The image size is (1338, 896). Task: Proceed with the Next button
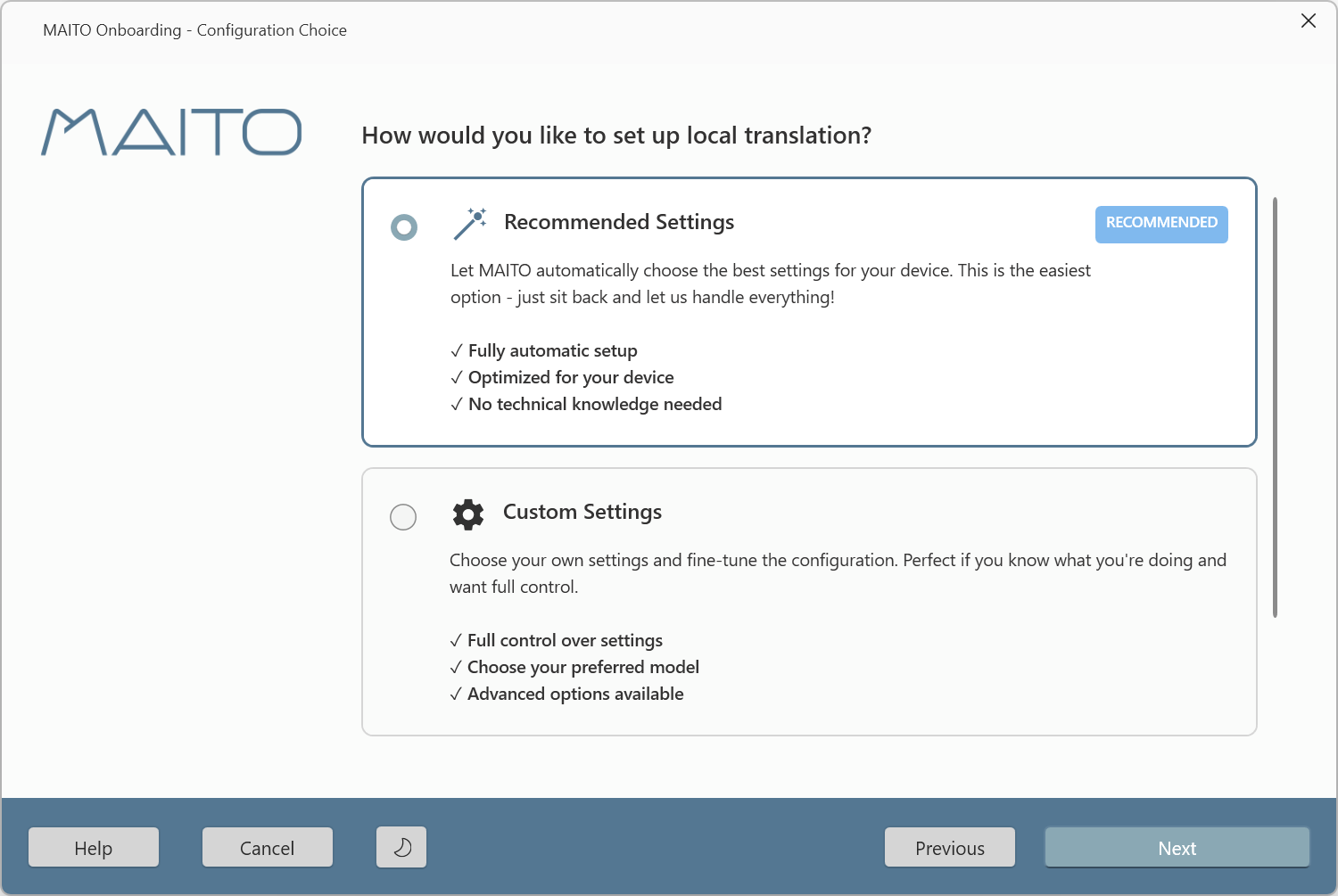[1177, 847]
